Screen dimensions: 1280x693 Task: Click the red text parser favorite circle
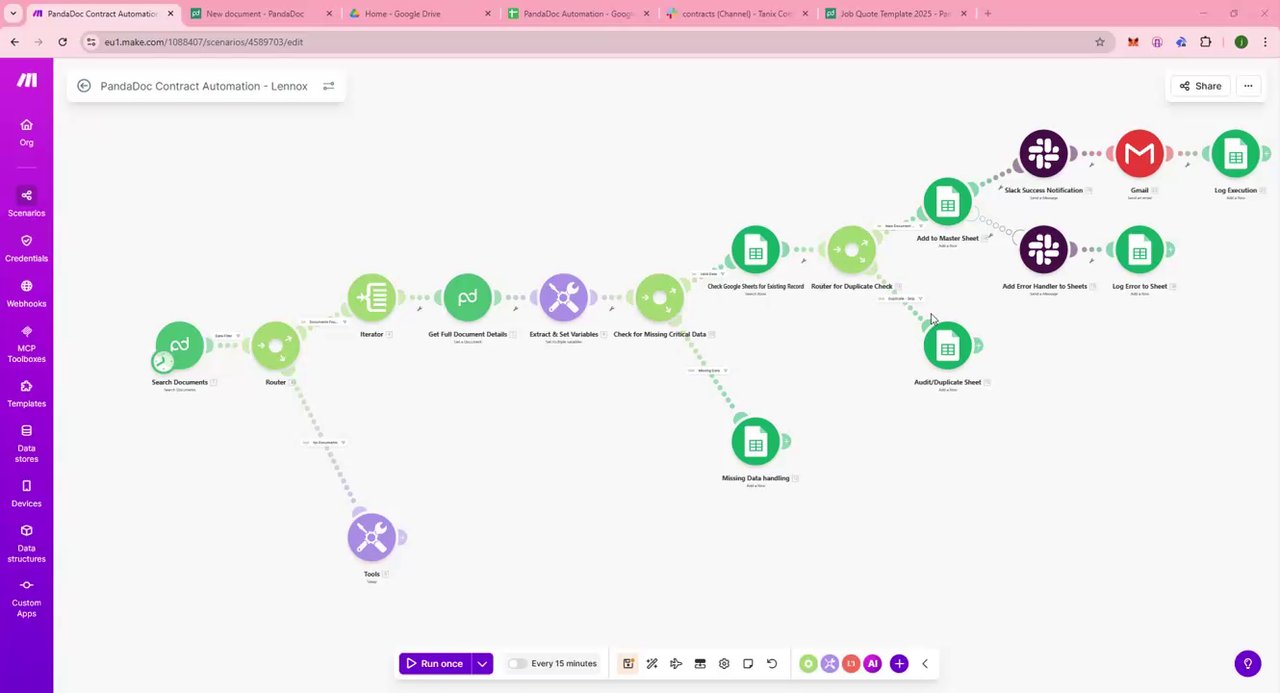tap(851, 664)
